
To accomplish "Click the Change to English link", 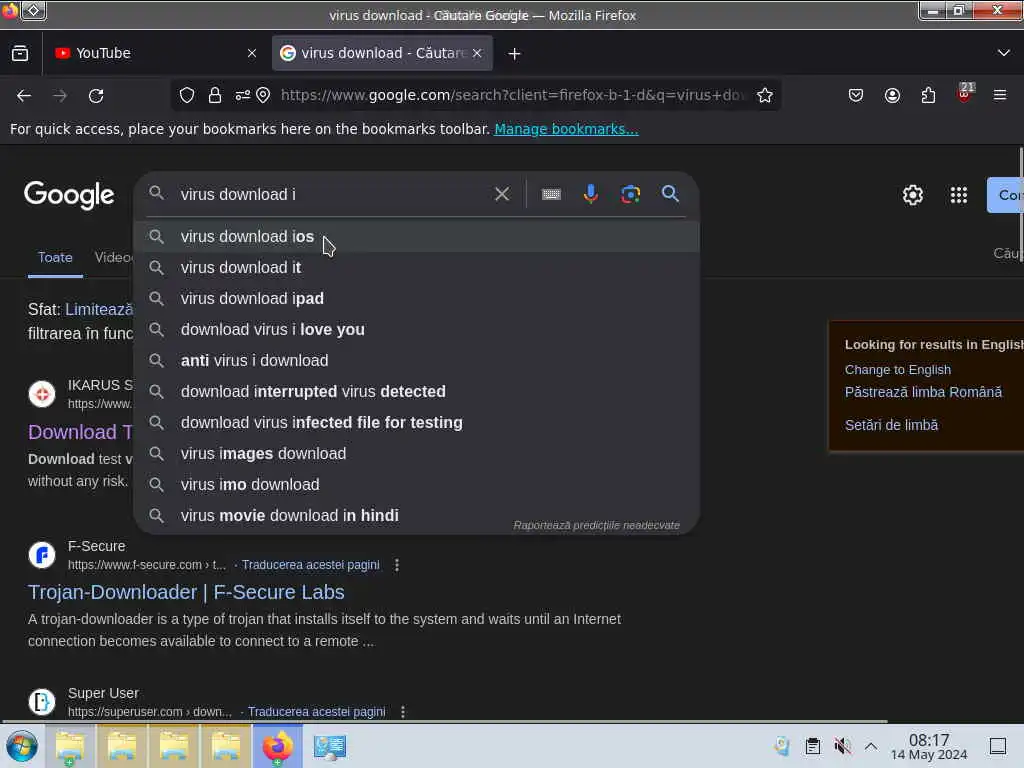I will point(897,370).
